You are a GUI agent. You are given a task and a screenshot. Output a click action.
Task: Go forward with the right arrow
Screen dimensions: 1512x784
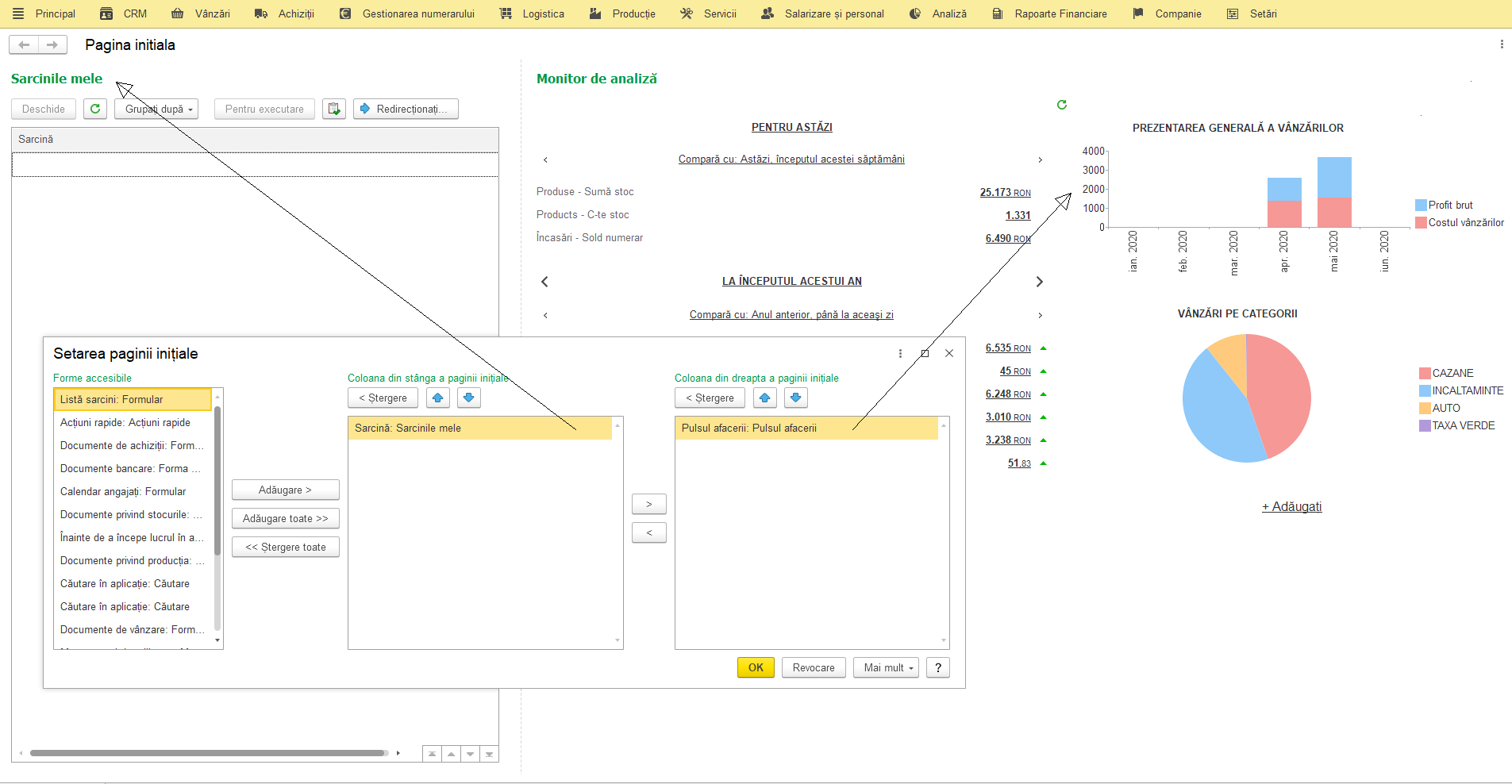pyautogui.click(x=52, y=44)
